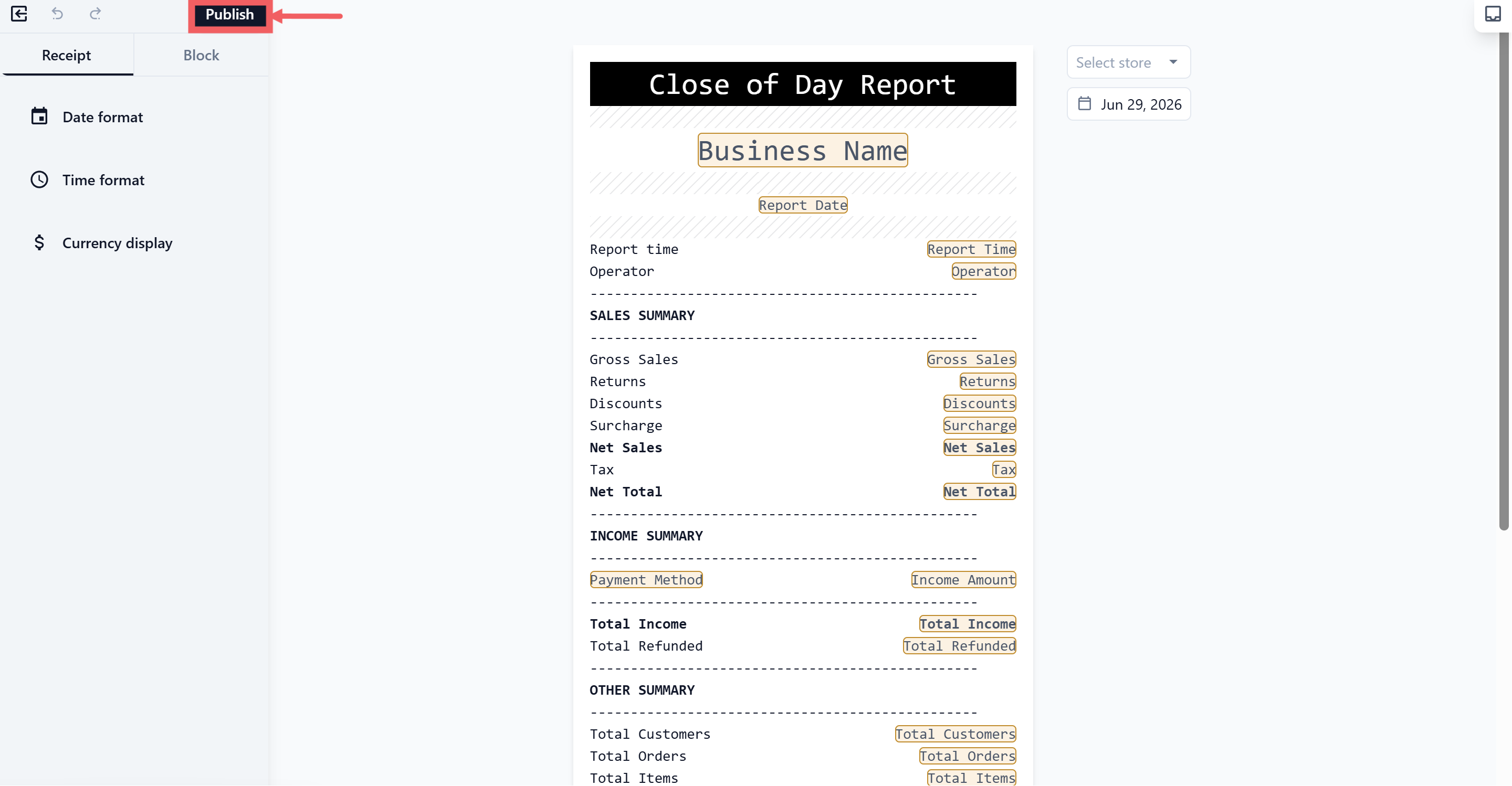
Task: Click the dollar icon beside Currency display
Action: click(39, 242)
